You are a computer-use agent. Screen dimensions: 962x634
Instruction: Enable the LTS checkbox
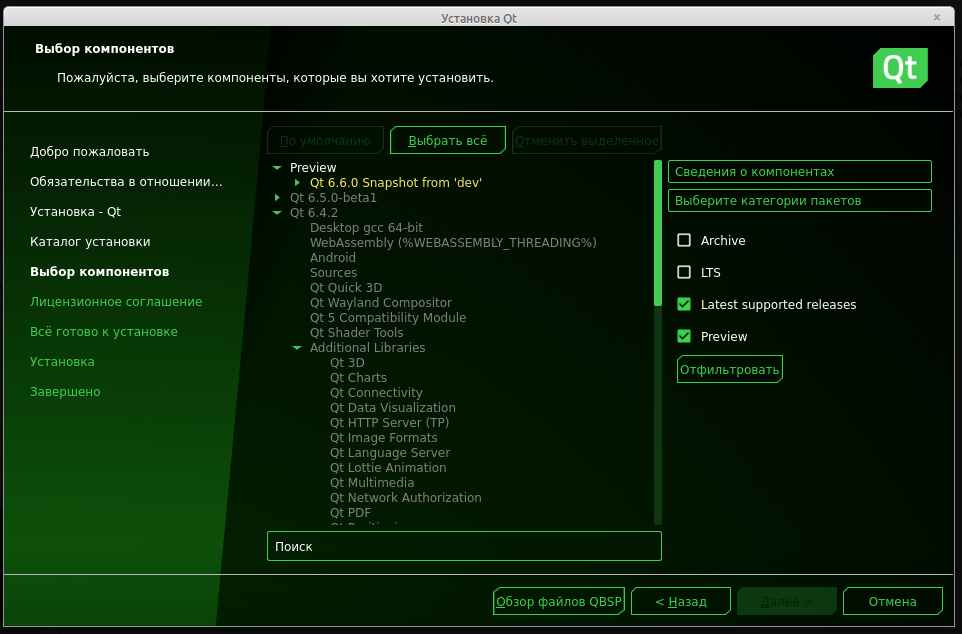click(683, 272)
